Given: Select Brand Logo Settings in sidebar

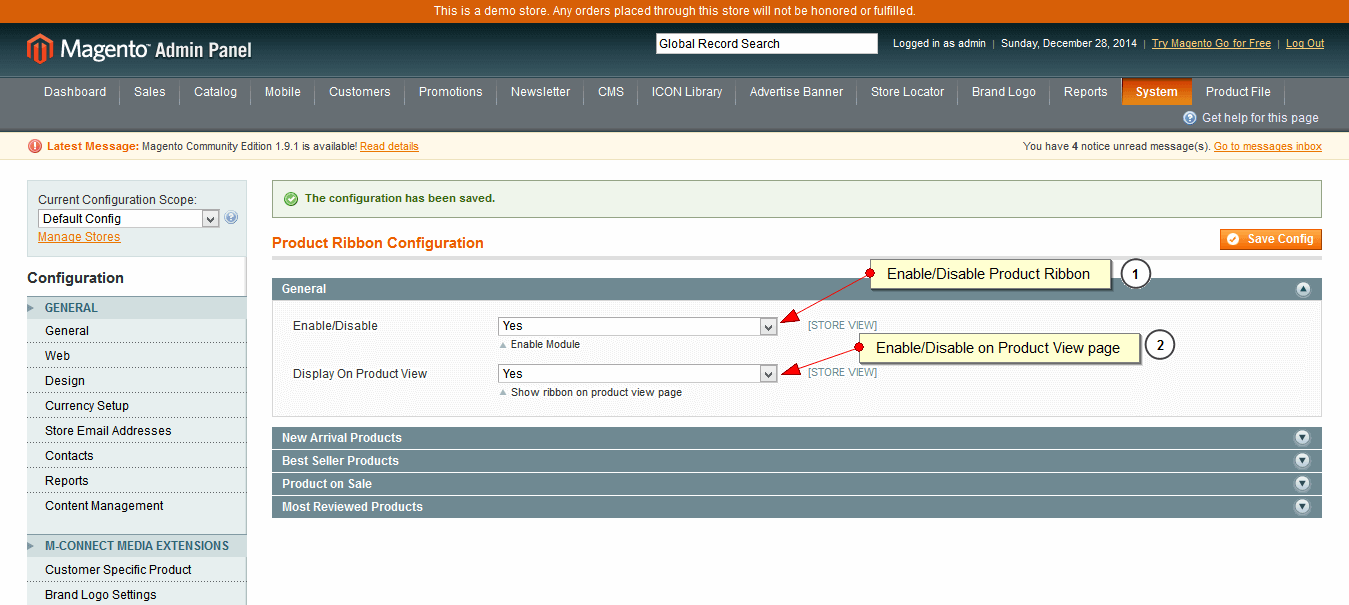Looking at the screenshot, I should (101, 595).
